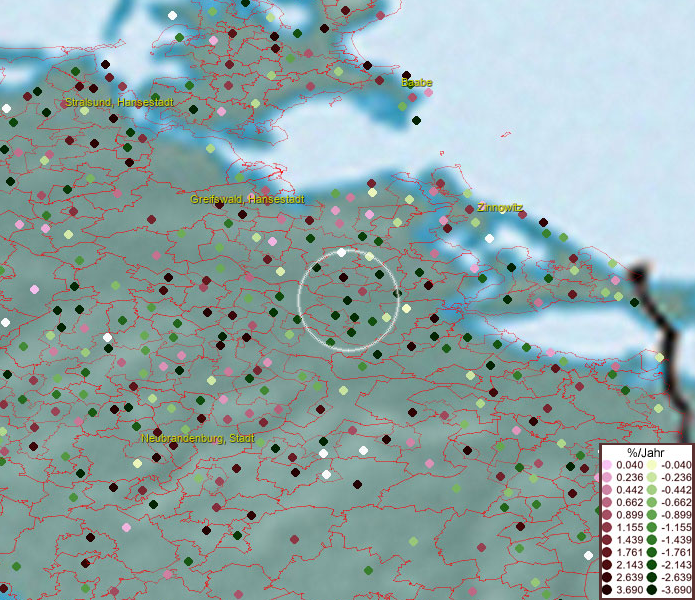Pick the -3.690 darkest green legend swatch
This screenshot has height=600, width=695.
tap(652, 590)
